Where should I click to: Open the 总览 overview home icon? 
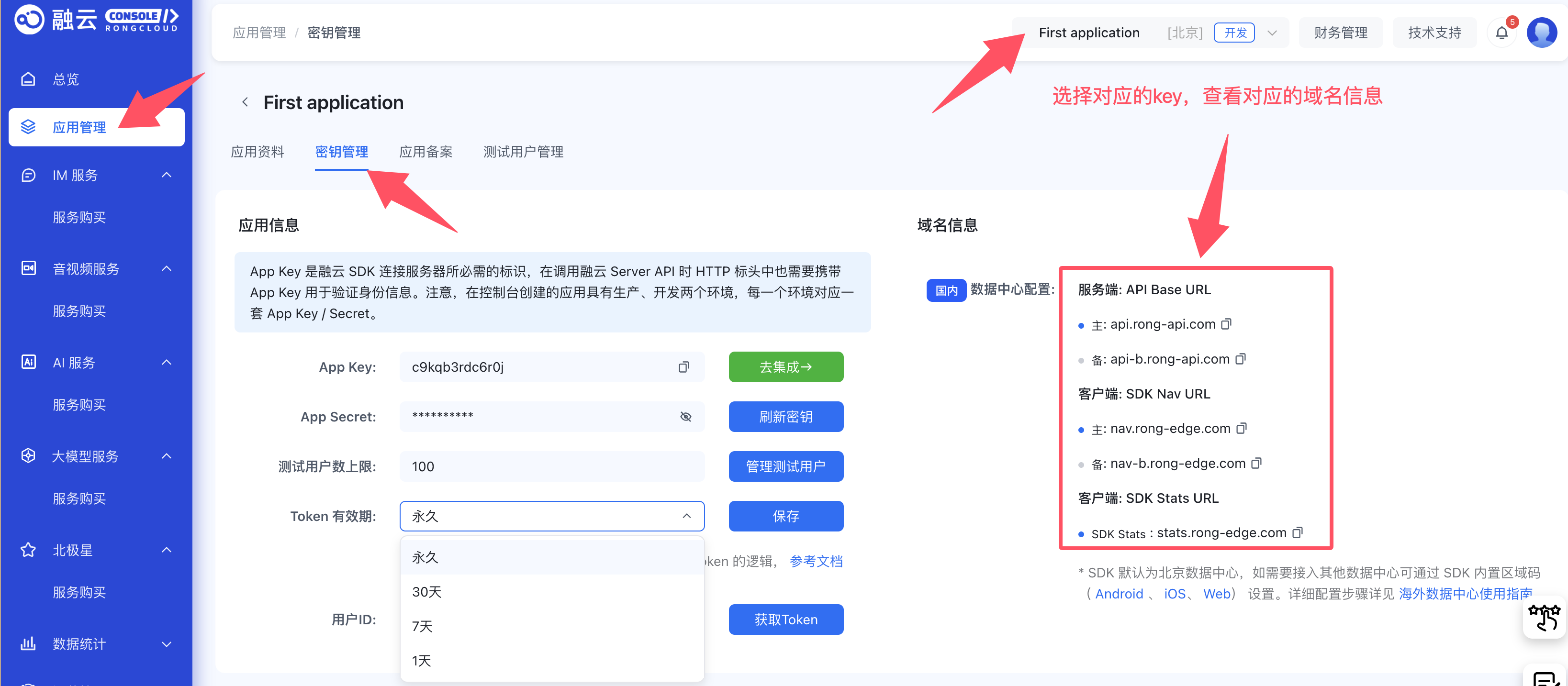point(28,79)
